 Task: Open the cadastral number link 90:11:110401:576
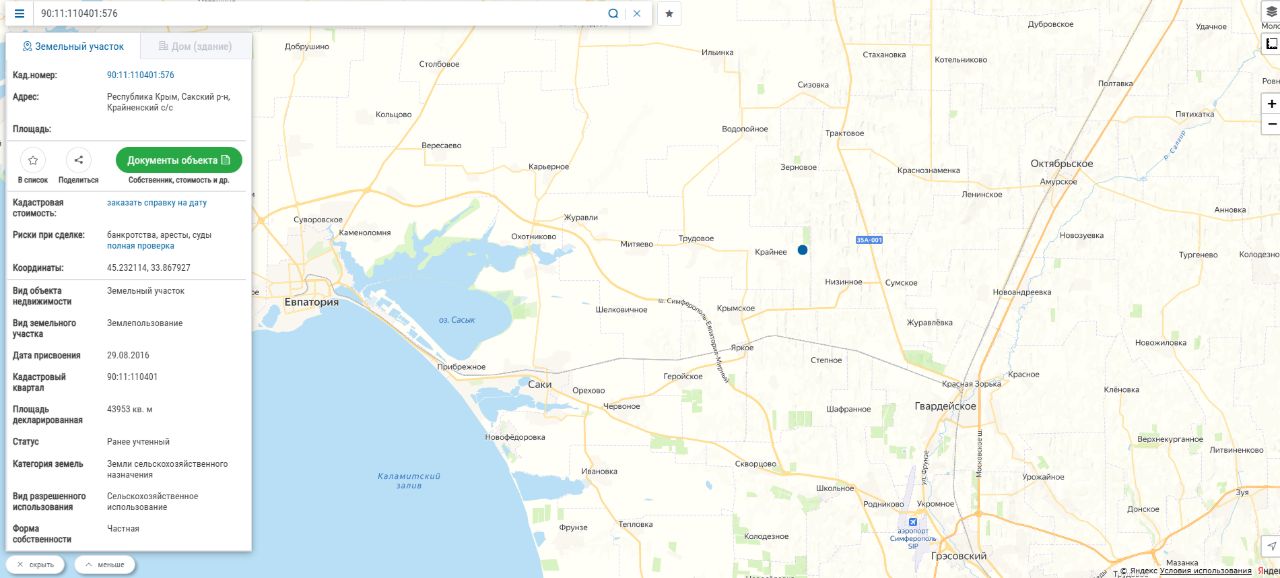click(x=141, y=75)
